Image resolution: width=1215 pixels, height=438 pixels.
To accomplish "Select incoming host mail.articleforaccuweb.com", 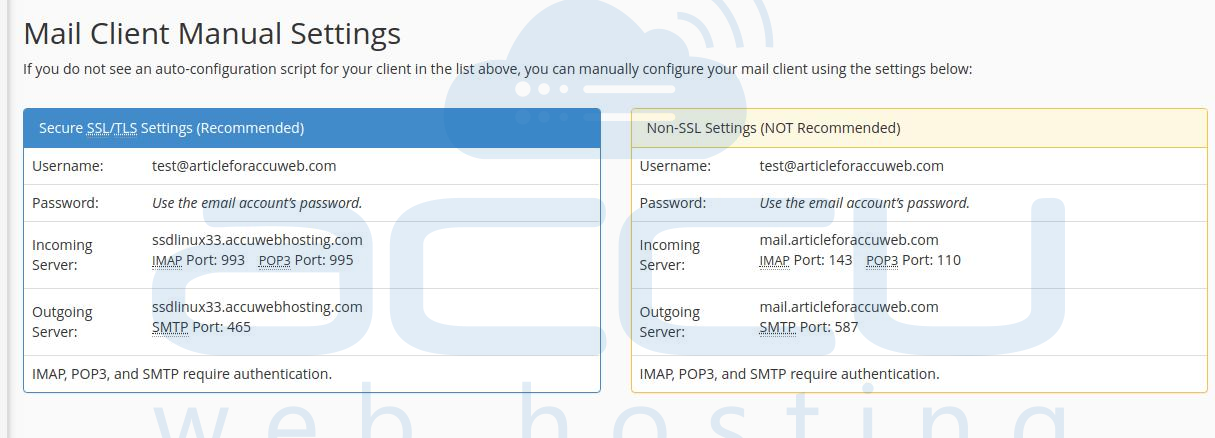I will (849, 240).
